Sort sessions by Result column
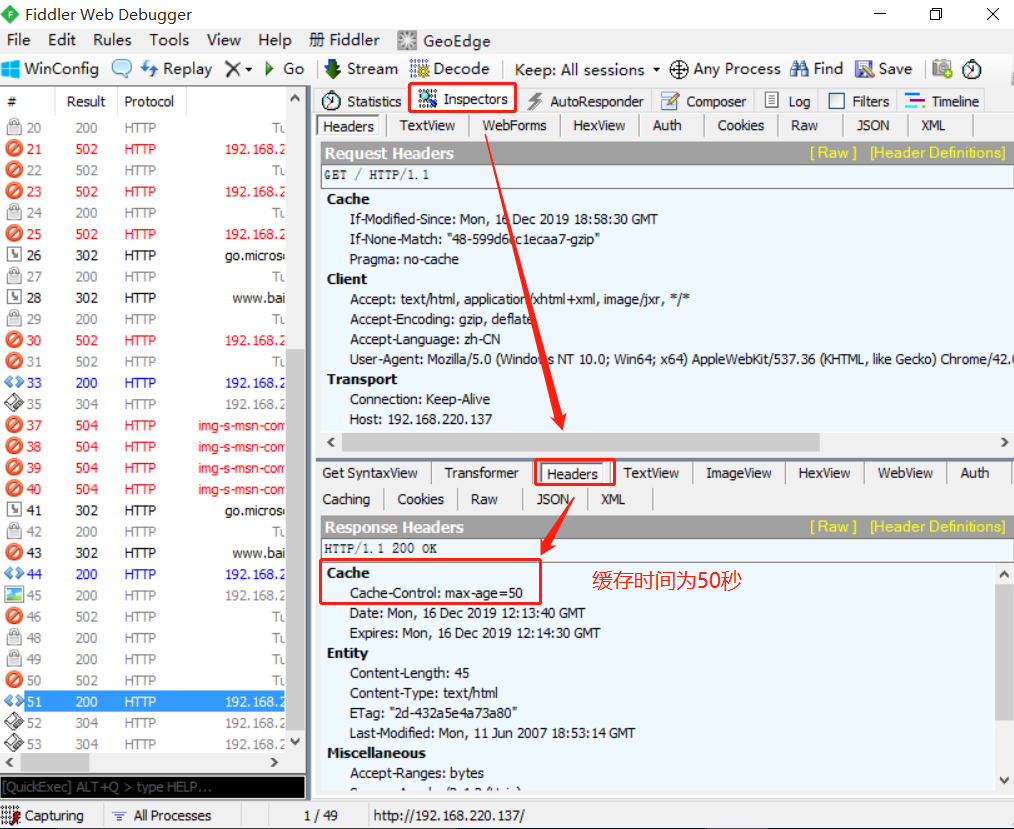The height and width of the screenshot is (829, 1014). pyautogui.click(x=85, y=102)
